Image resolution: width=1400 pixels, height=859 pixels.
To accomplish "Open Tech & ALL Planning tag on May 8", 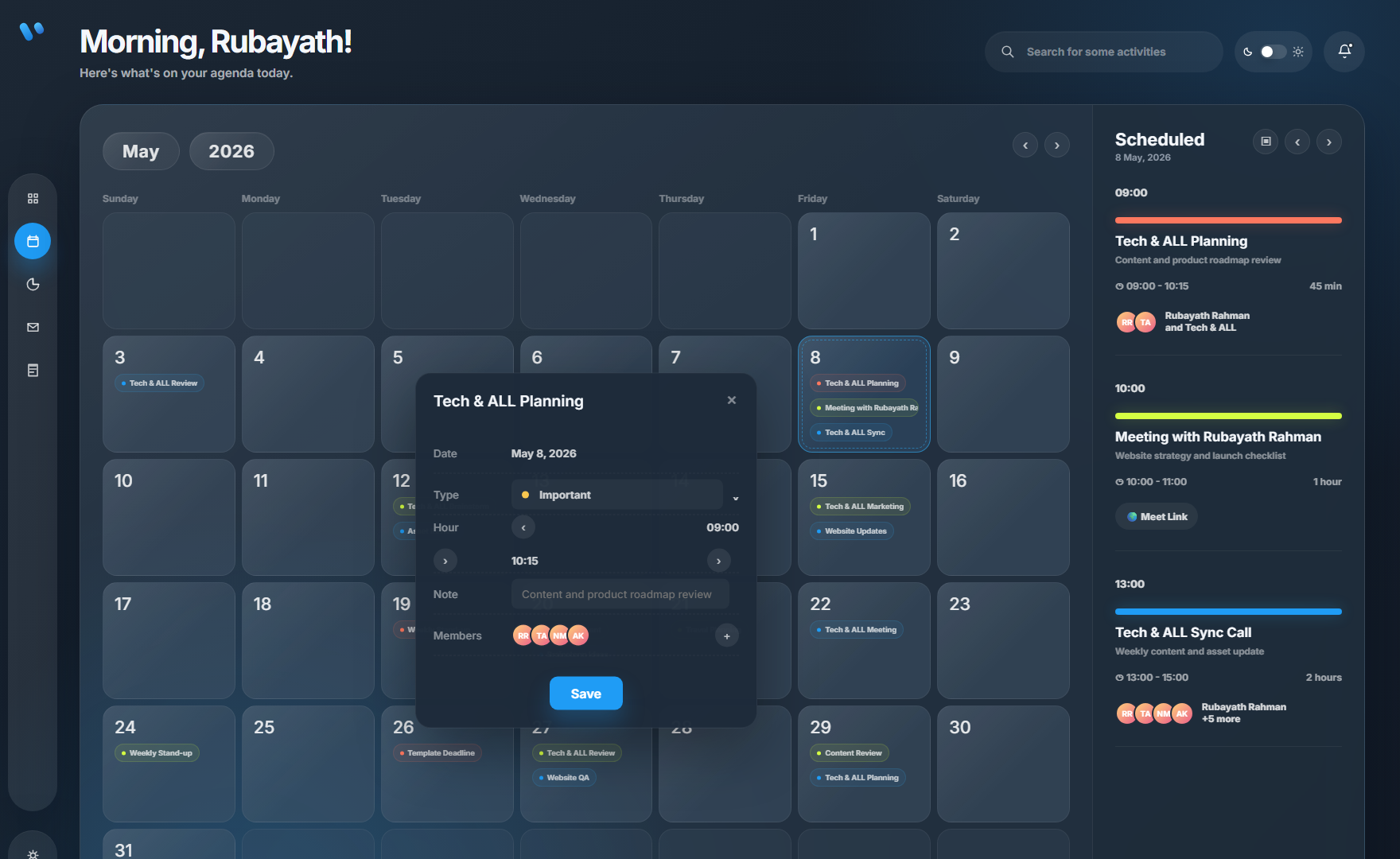I will coord(857,383).
